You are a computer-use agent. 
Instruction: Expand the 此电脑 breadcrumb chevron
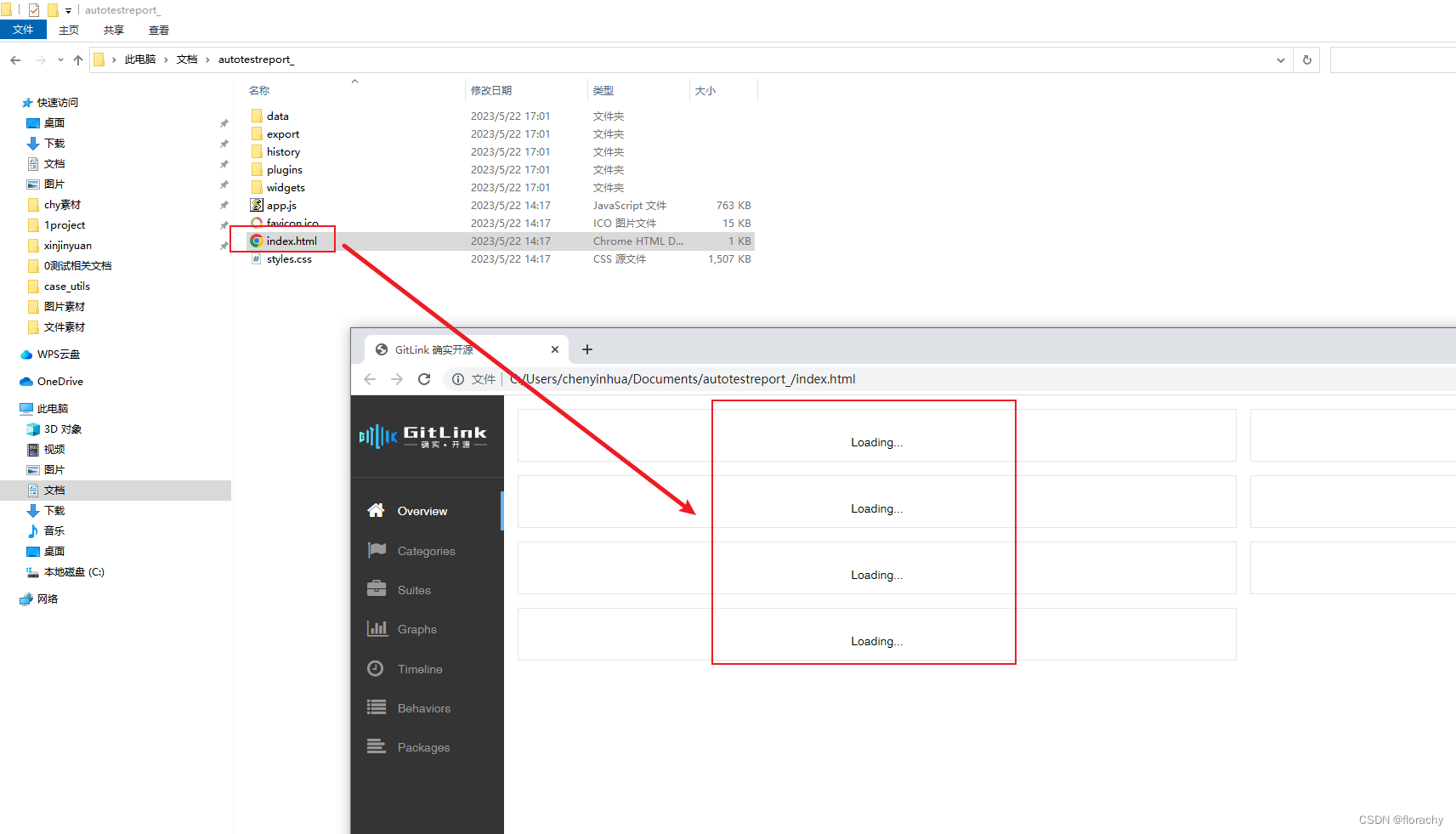[x=166, y=60]
